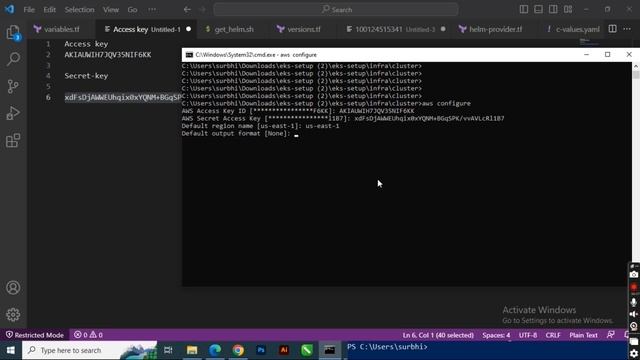The width and height of the screenshot is (640, 360).
Task: Open the Extensions view
Action: coord(13,140)
